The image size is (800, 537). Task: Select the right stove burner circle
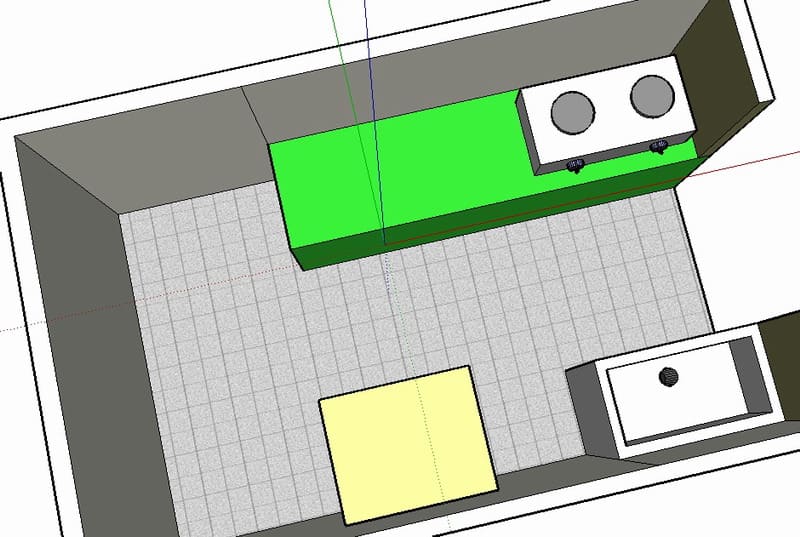[650, 94]
